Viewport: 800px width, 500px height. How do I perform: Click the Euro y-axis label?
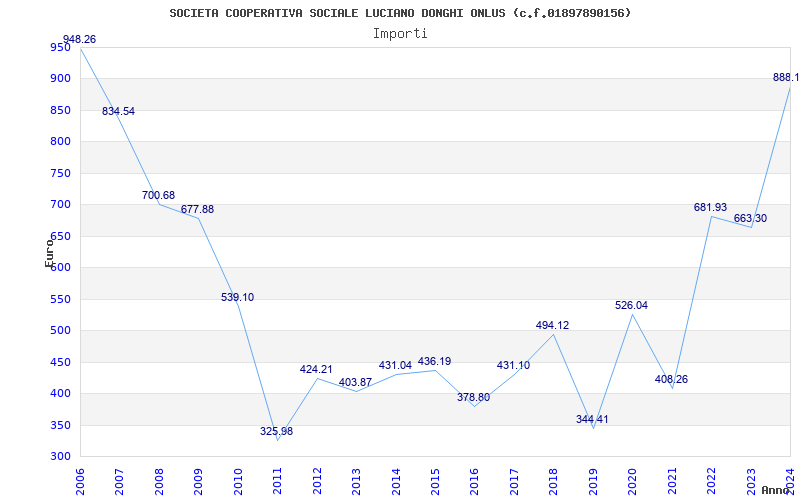coord(49,253)
